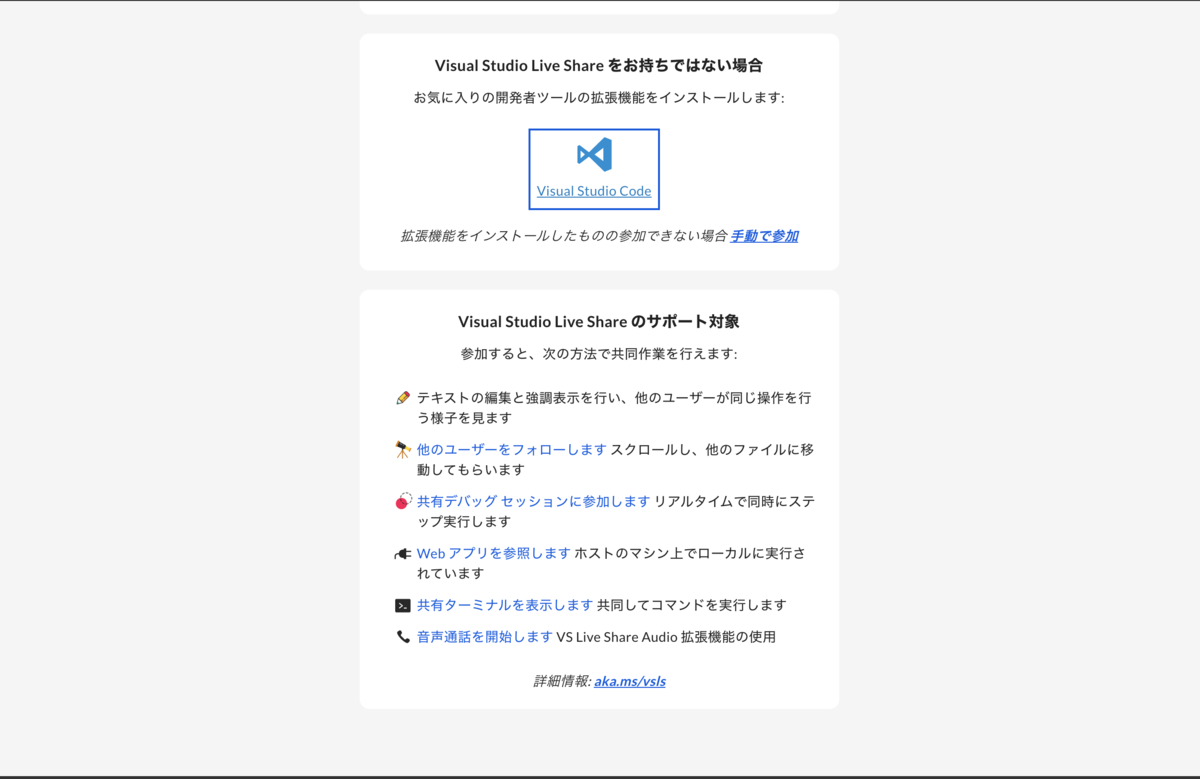Screen dimensions: 1200x779
Task: Open 共有デバッグ セッションに参加します link
Action: [534, 502]
